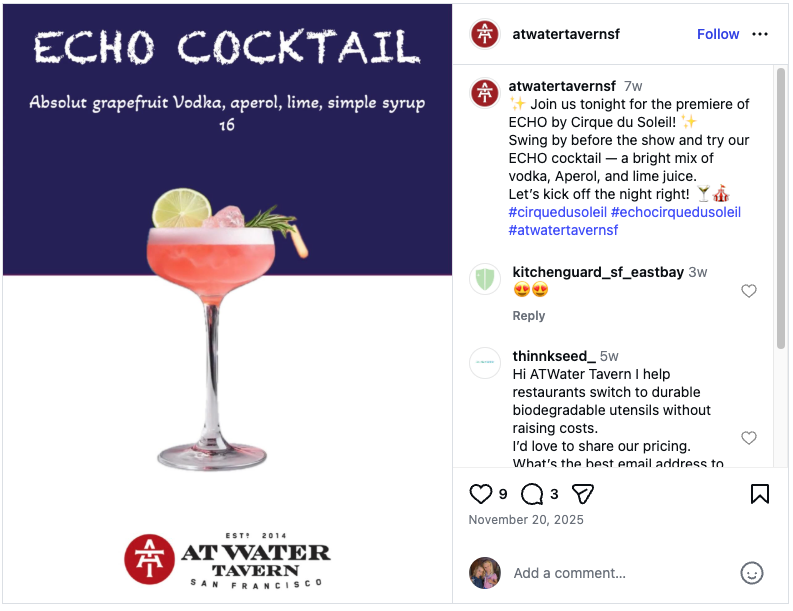
Task: Open the #echocirquedusoleil hashtag
Action: click(676, 212)
